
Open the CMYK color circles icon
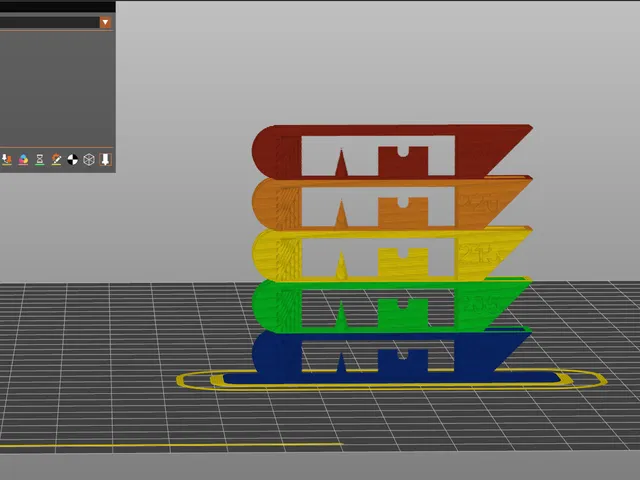[x=23, y=160]
